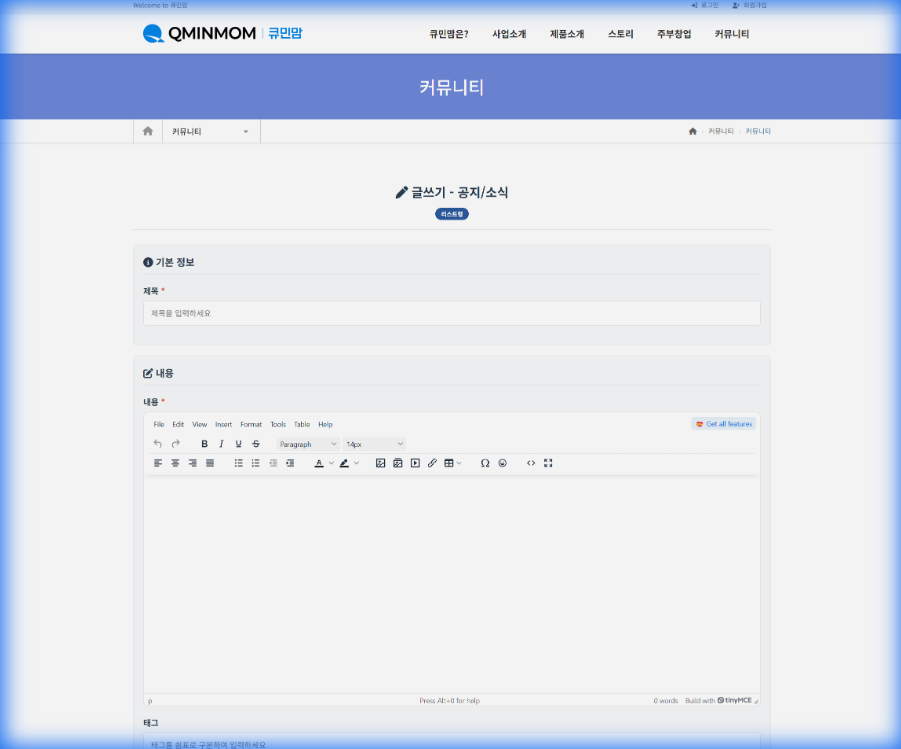901x749 pixels.
Task: Open the emoji picker icon
Action: [502, 463]
